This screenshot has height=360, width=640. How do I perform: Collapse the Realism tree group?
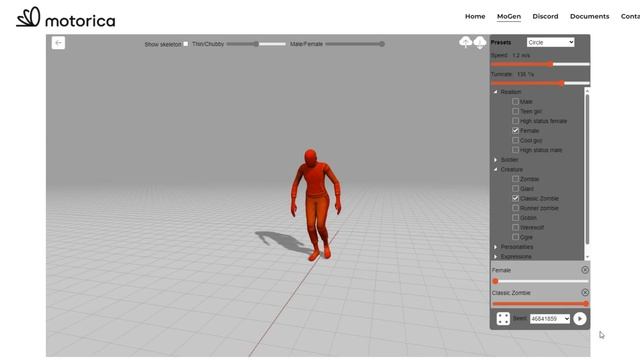496,92
